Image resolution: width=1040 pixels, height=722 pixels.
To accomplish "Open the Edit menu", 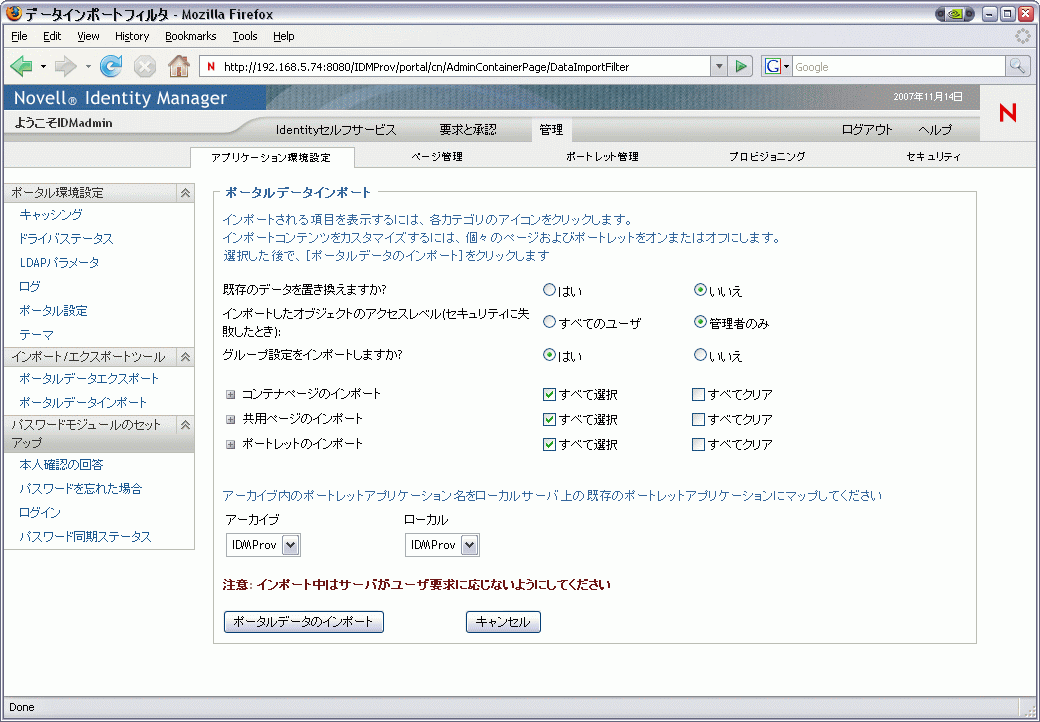I will 52,36.
